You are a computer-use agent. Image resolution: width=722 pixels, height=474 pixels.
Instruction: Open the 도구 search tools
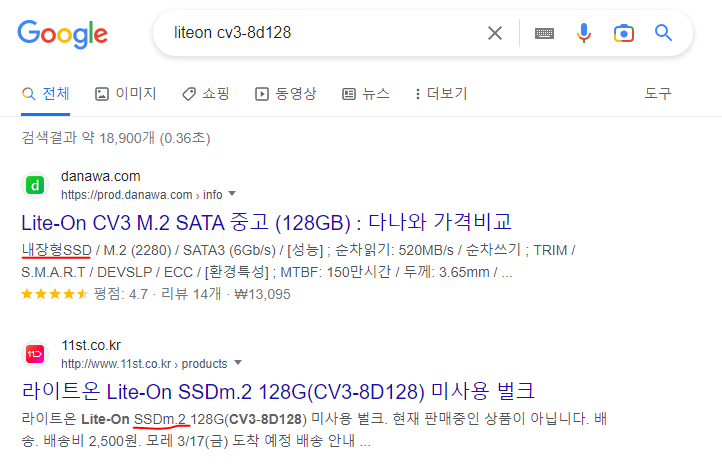click(x=658, y=94)
